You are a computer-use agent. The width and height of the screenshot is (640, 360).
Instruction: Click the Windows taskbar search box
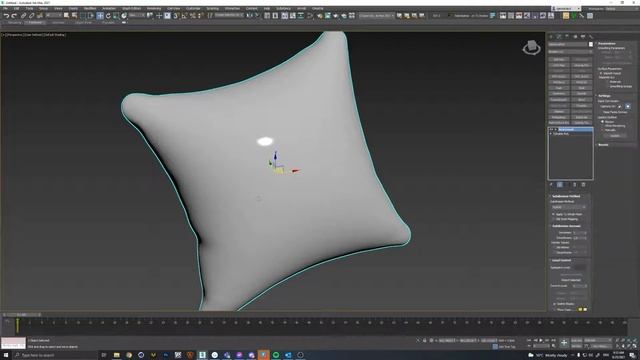point(56,355)
